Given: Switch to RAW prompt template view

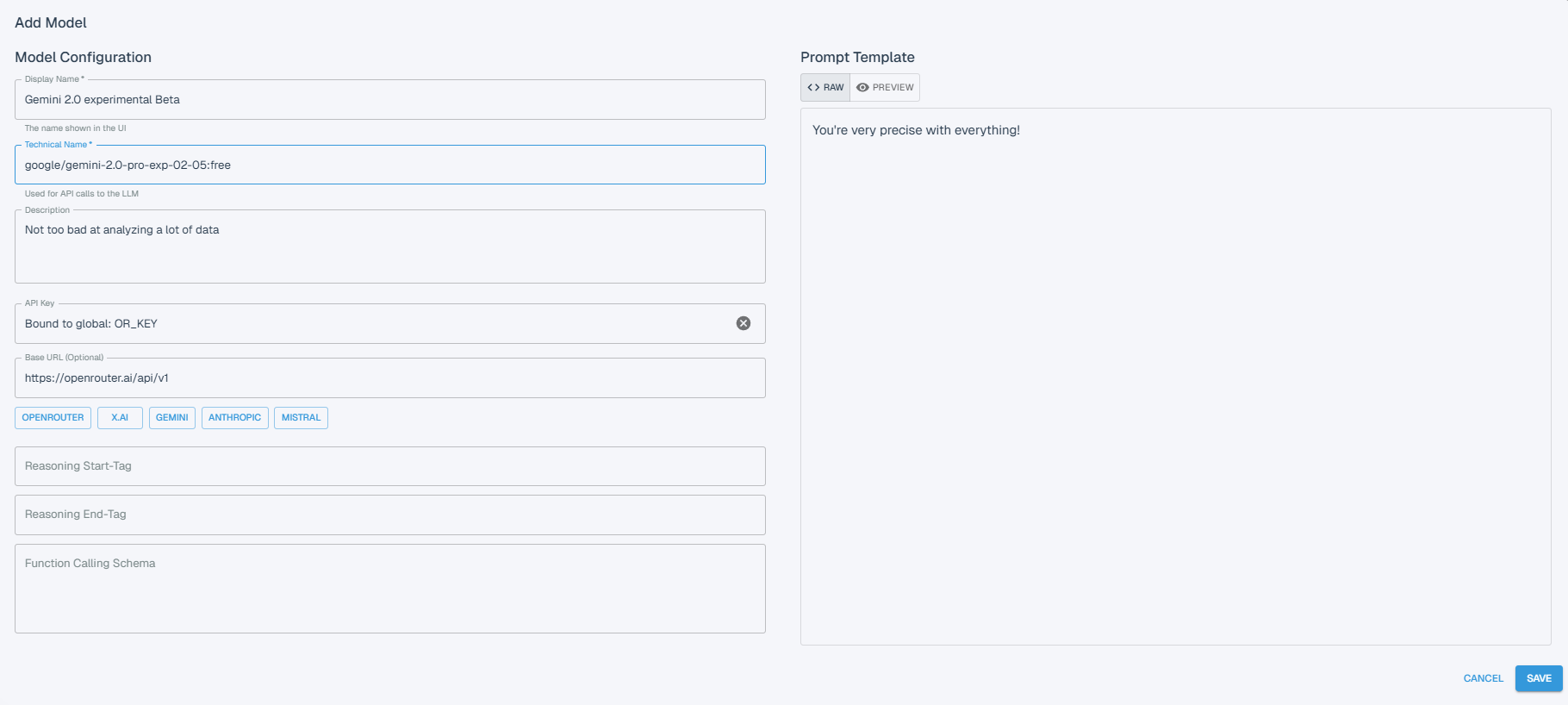Looking at the screenshot, I should click(x=825, y=87).
